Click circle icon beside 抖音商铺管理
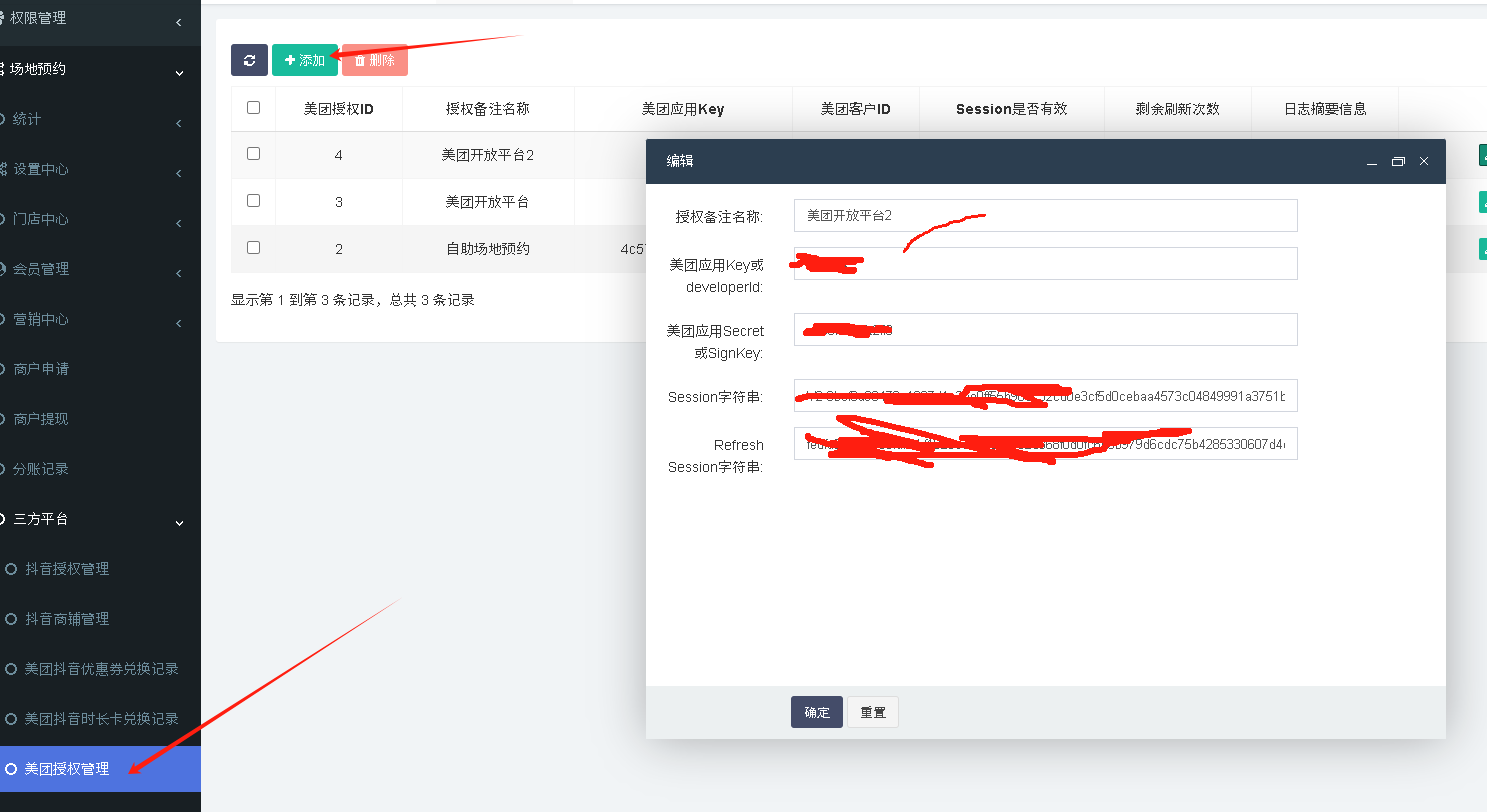The width and height of the screenshot is (1487, 812). pyautogui.click(x=11, y=619)
